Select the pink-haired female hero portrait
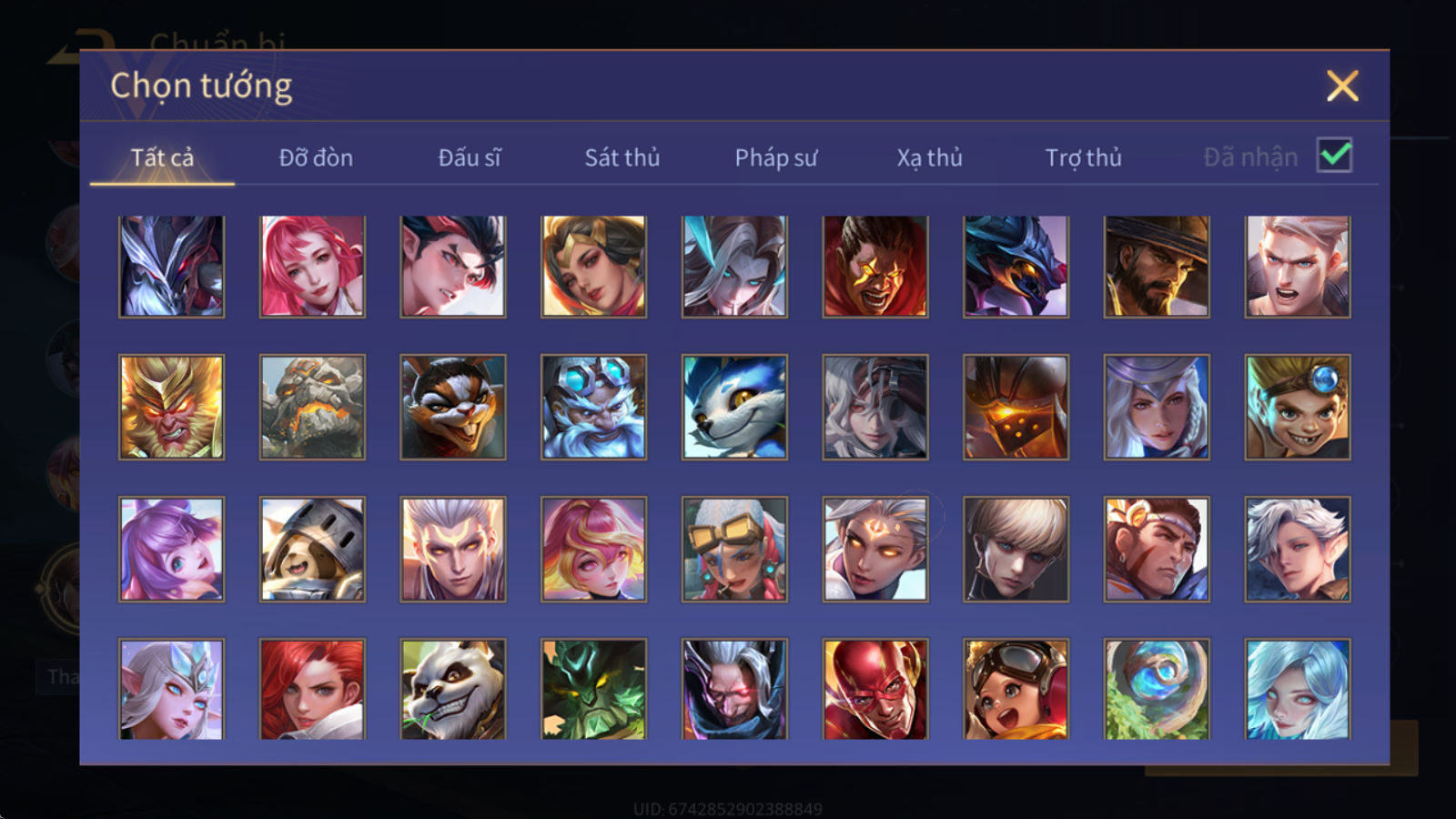Image resolution: width=1456 pixels, height=819 pixels. click(x=312, y=267)
